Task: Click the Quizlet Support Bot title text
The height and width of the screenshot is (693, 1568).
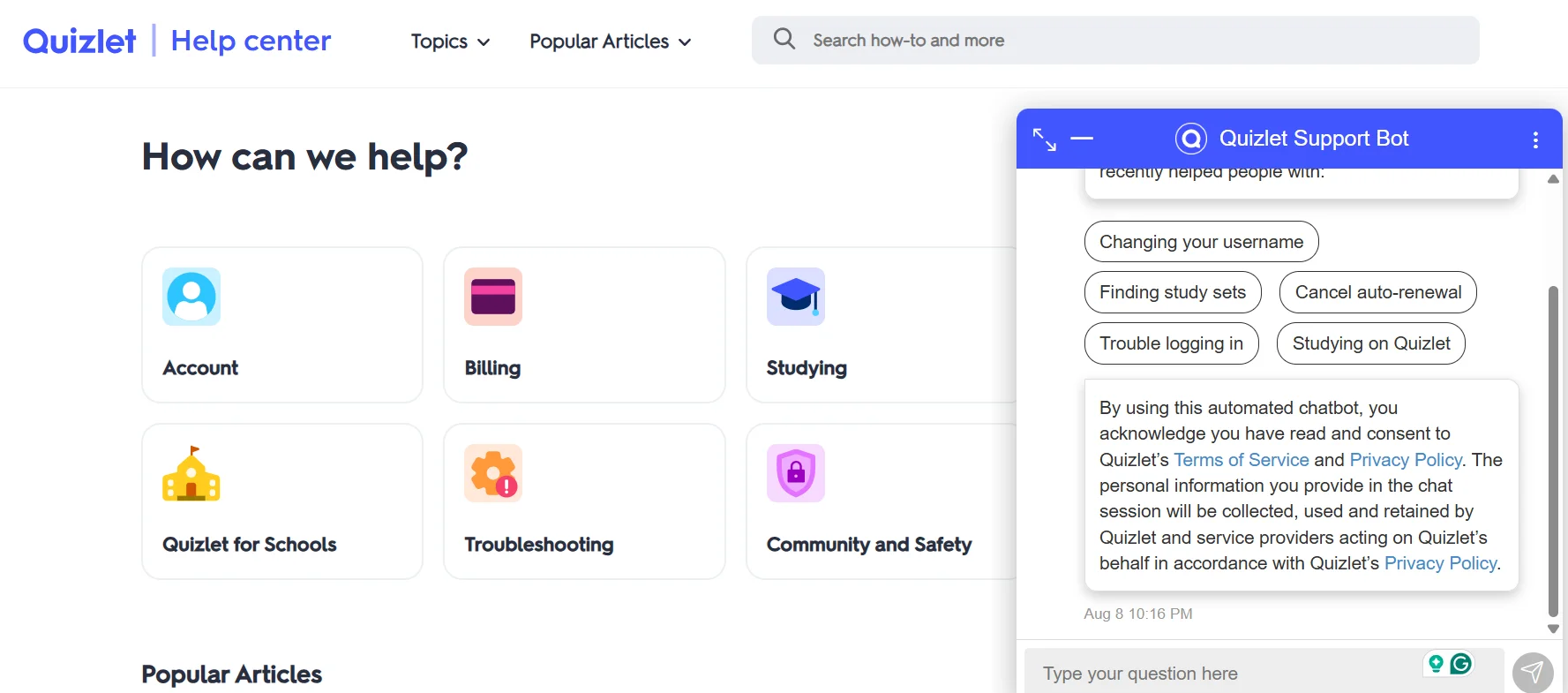Action: 1314,139
